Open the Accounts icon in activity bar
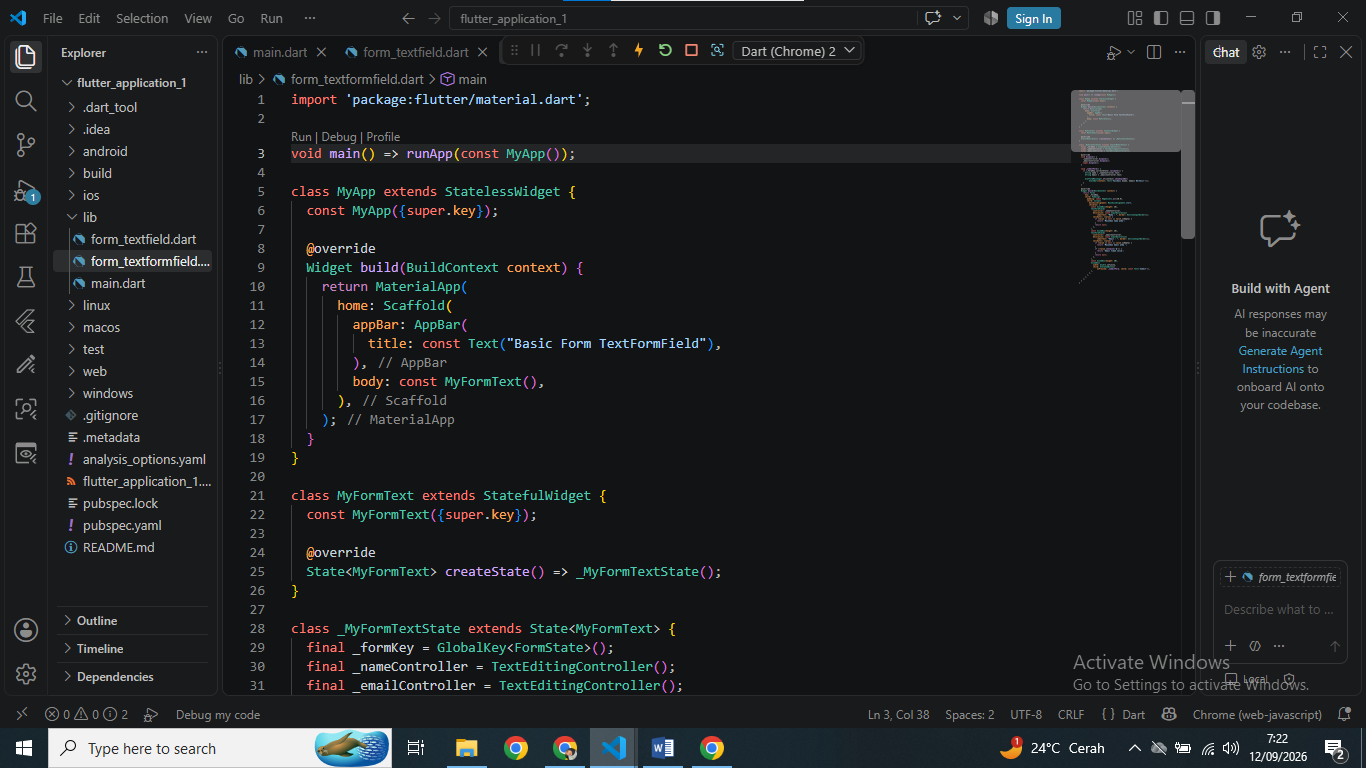This screenshot has height=768, width=1366. click(26, 630)
